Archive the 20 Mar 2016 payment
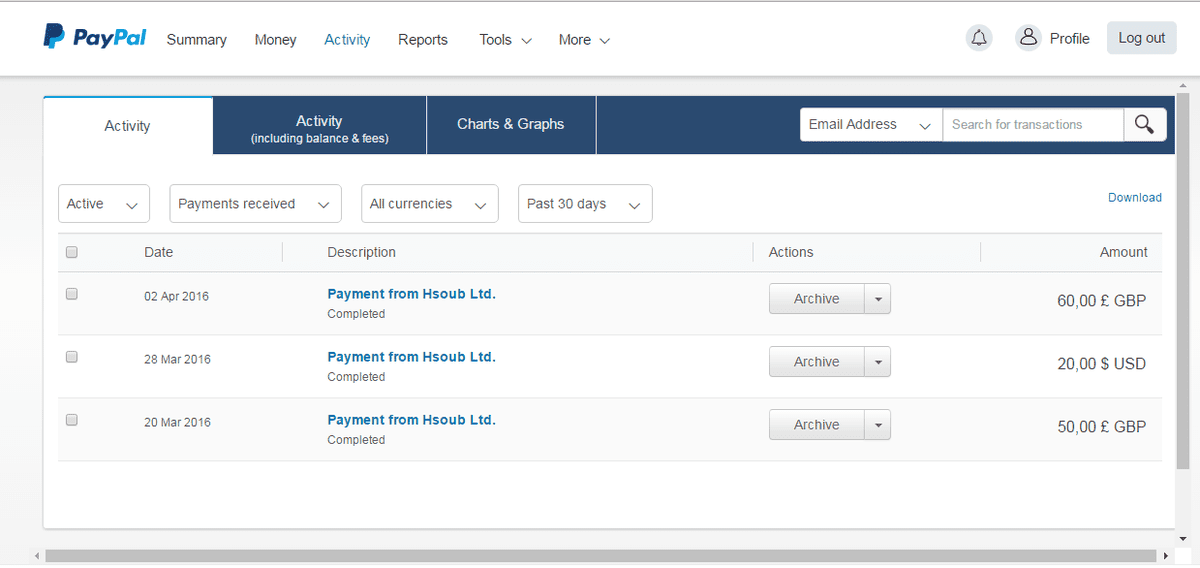The width and height of the screenshot is (1200, 568). click(x=816, y=425)
